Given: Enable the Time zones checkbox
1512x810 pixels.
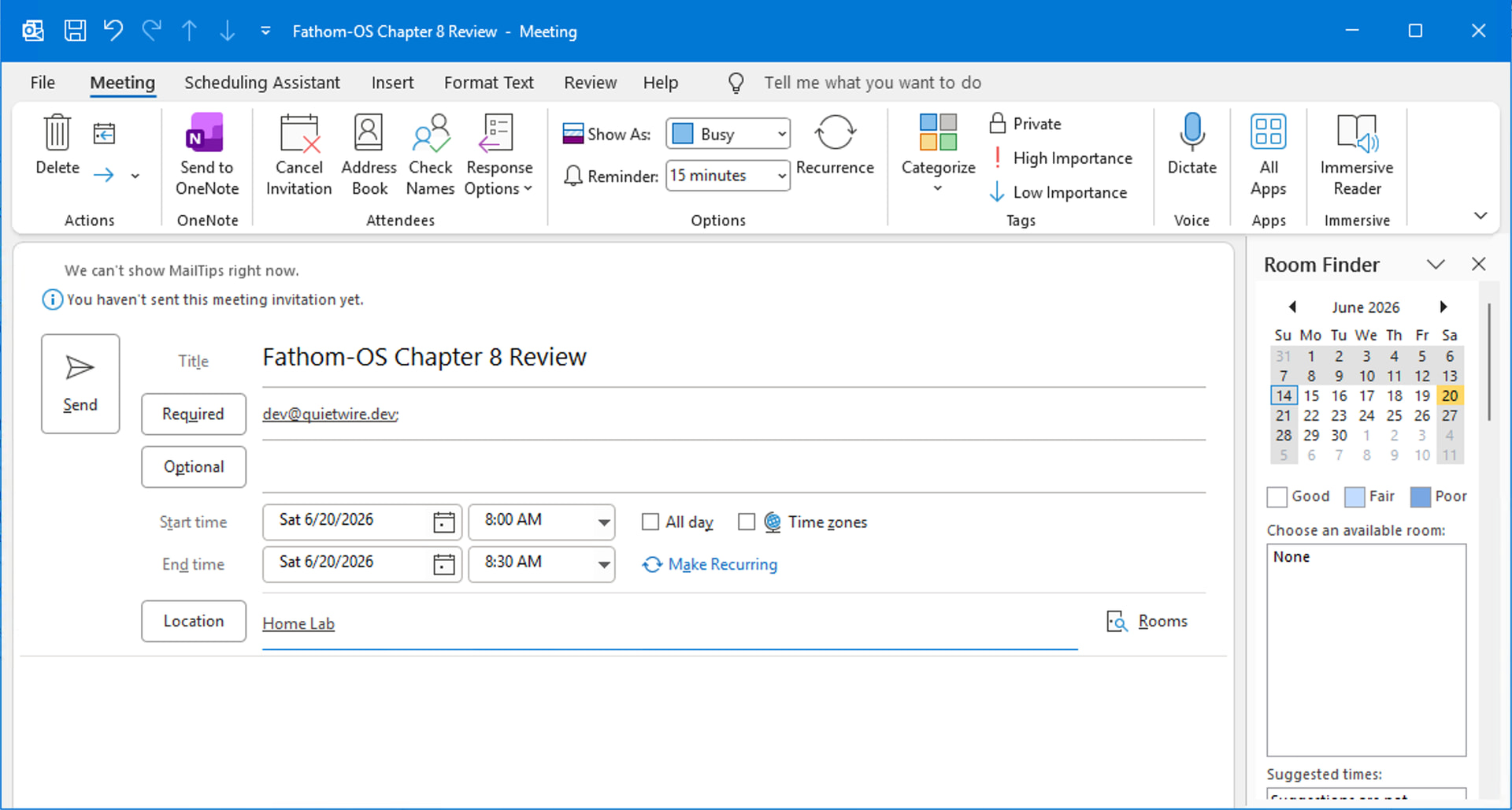Looking at the screenshot, I should click(x=747, y=522).
